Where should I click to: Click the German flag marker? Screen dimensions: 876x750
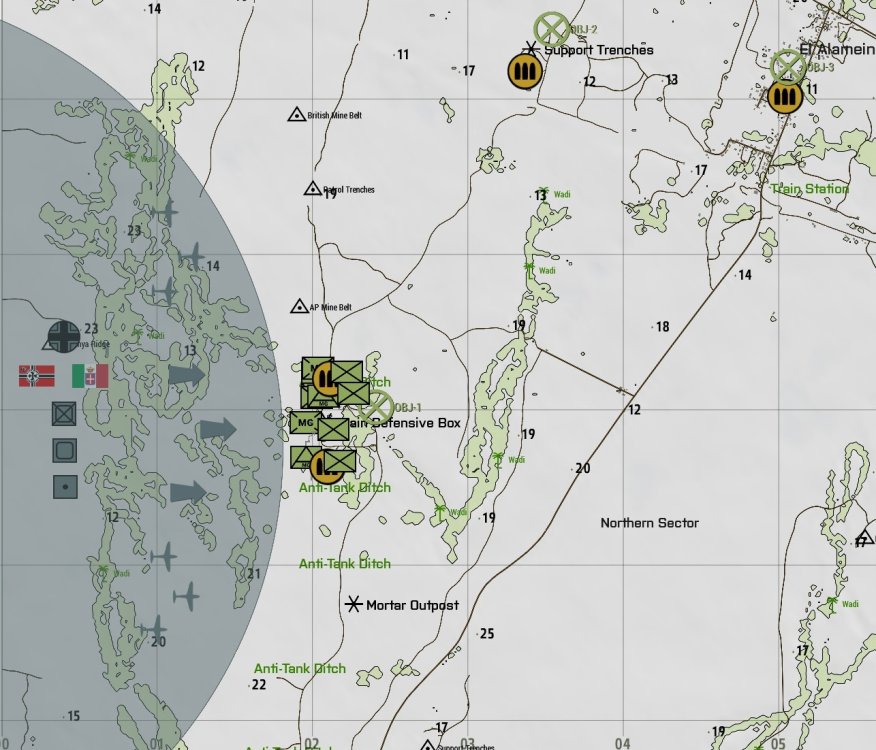point(37,376)
